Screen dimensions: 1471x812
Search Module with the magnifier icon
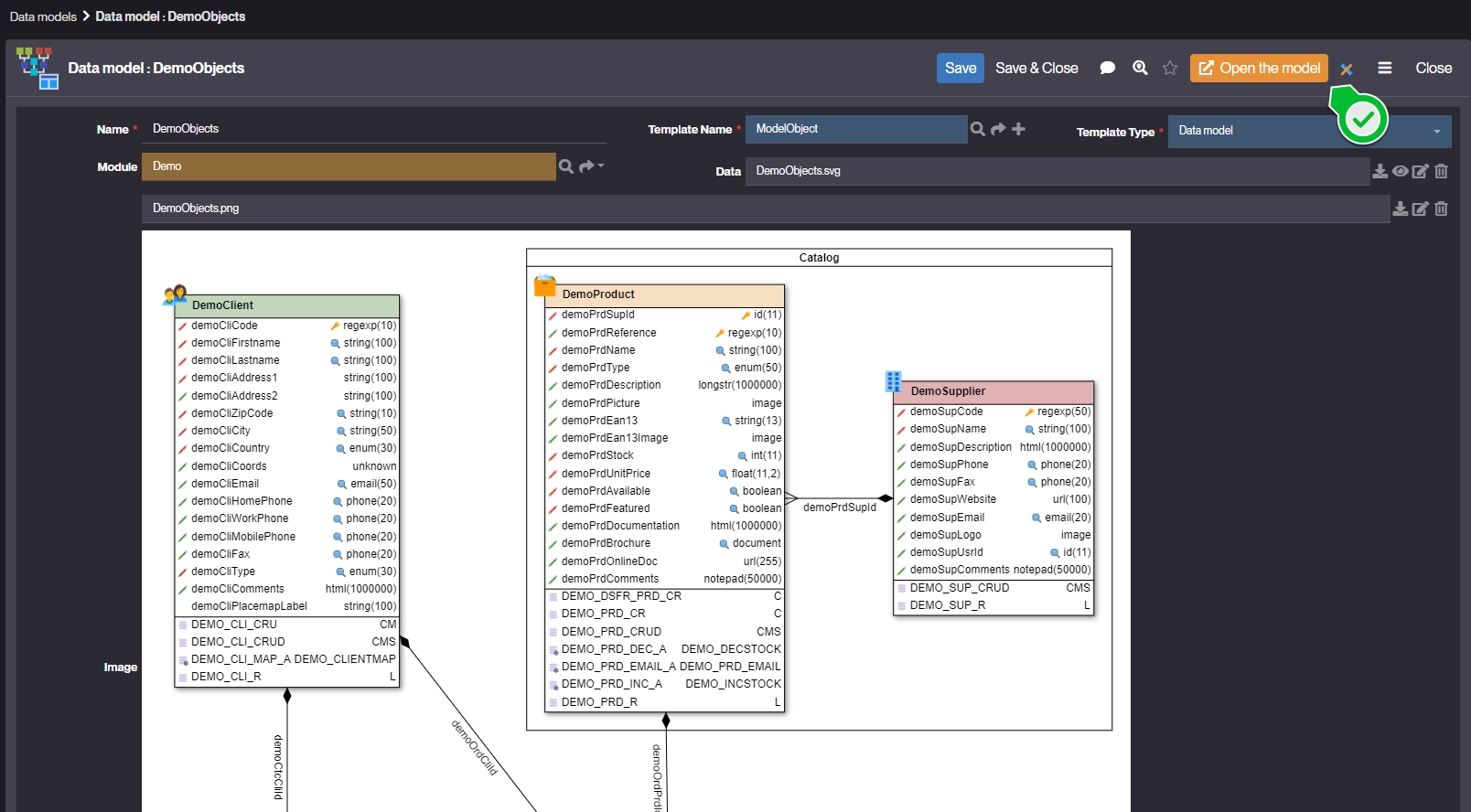coord(566,166)
